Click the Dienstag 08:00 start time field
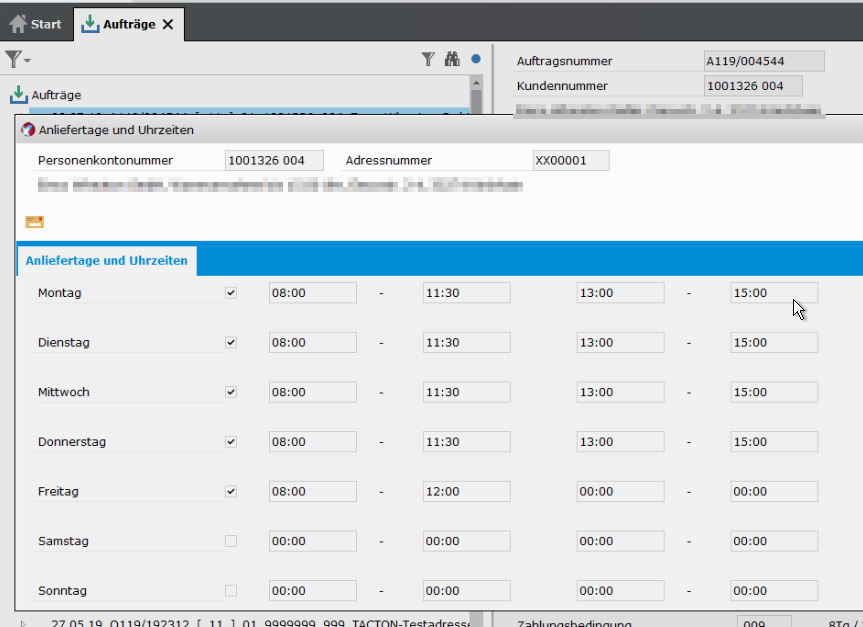This screenshot has height=627, width=863. click(x=312, y=342)
